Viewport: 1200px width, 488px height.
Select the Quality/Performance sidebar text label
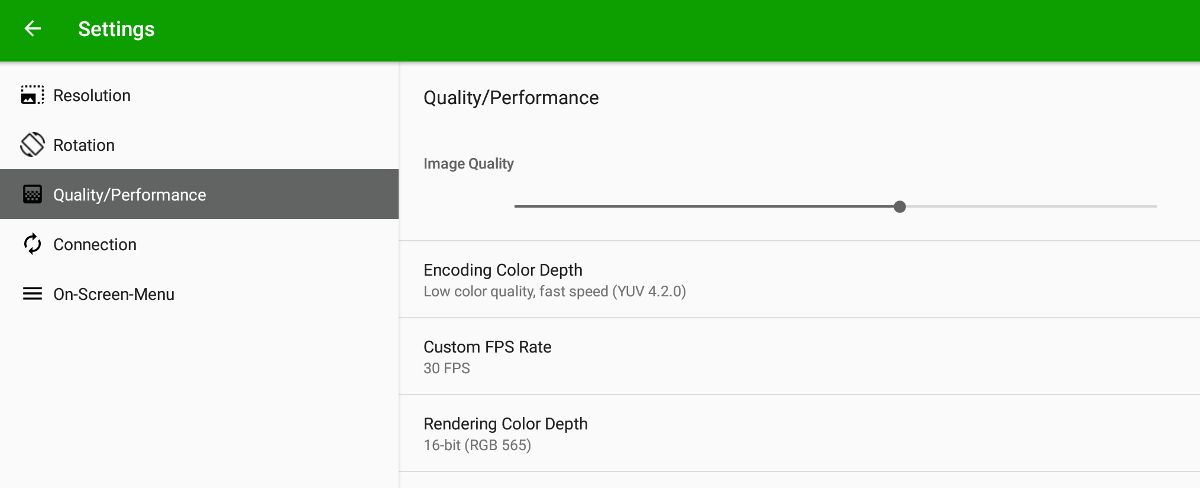point(129,195)
